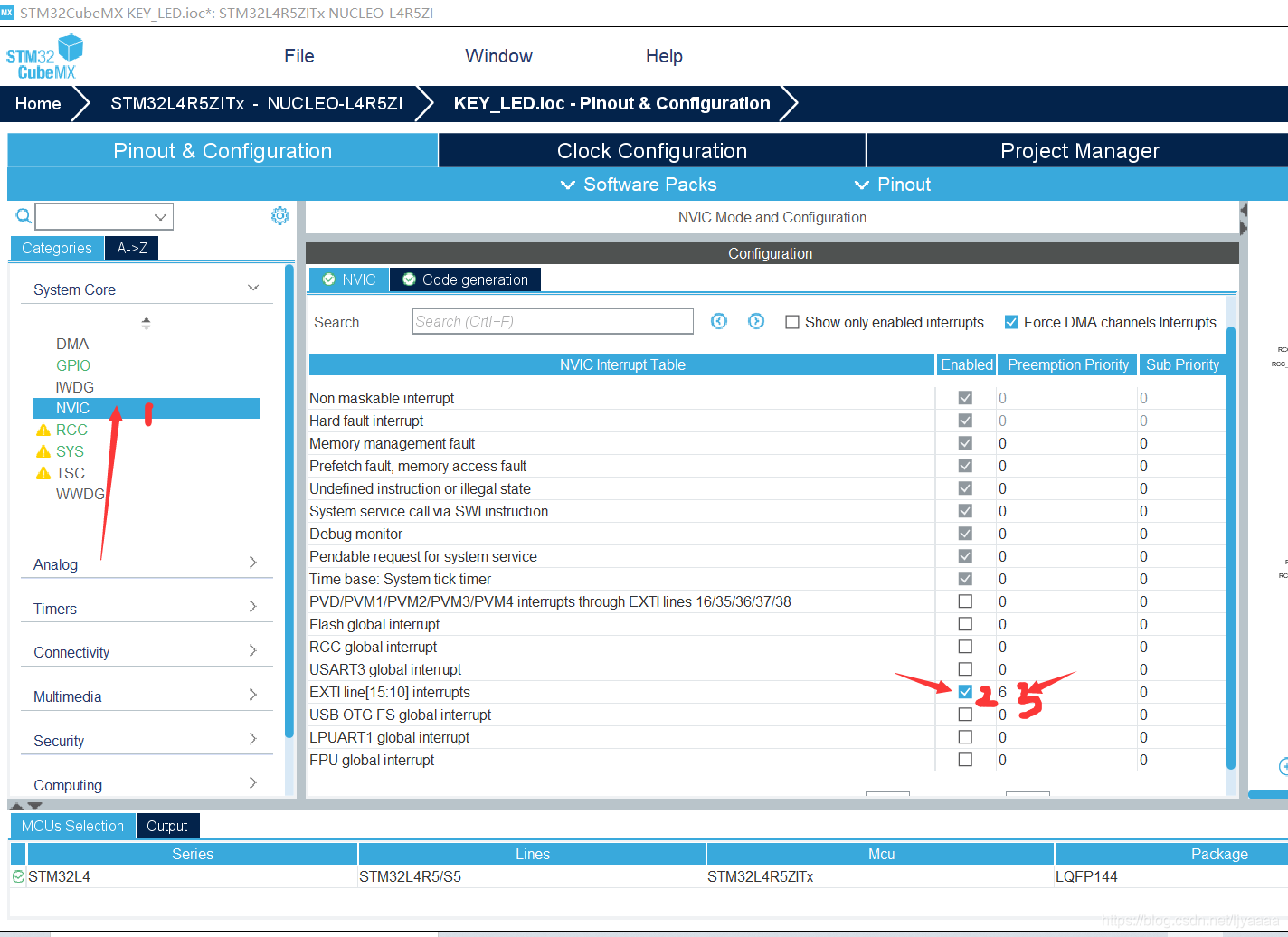Screen dimensions: 1288x937
Task: Select the Categories tab
Action: (57, 248)
